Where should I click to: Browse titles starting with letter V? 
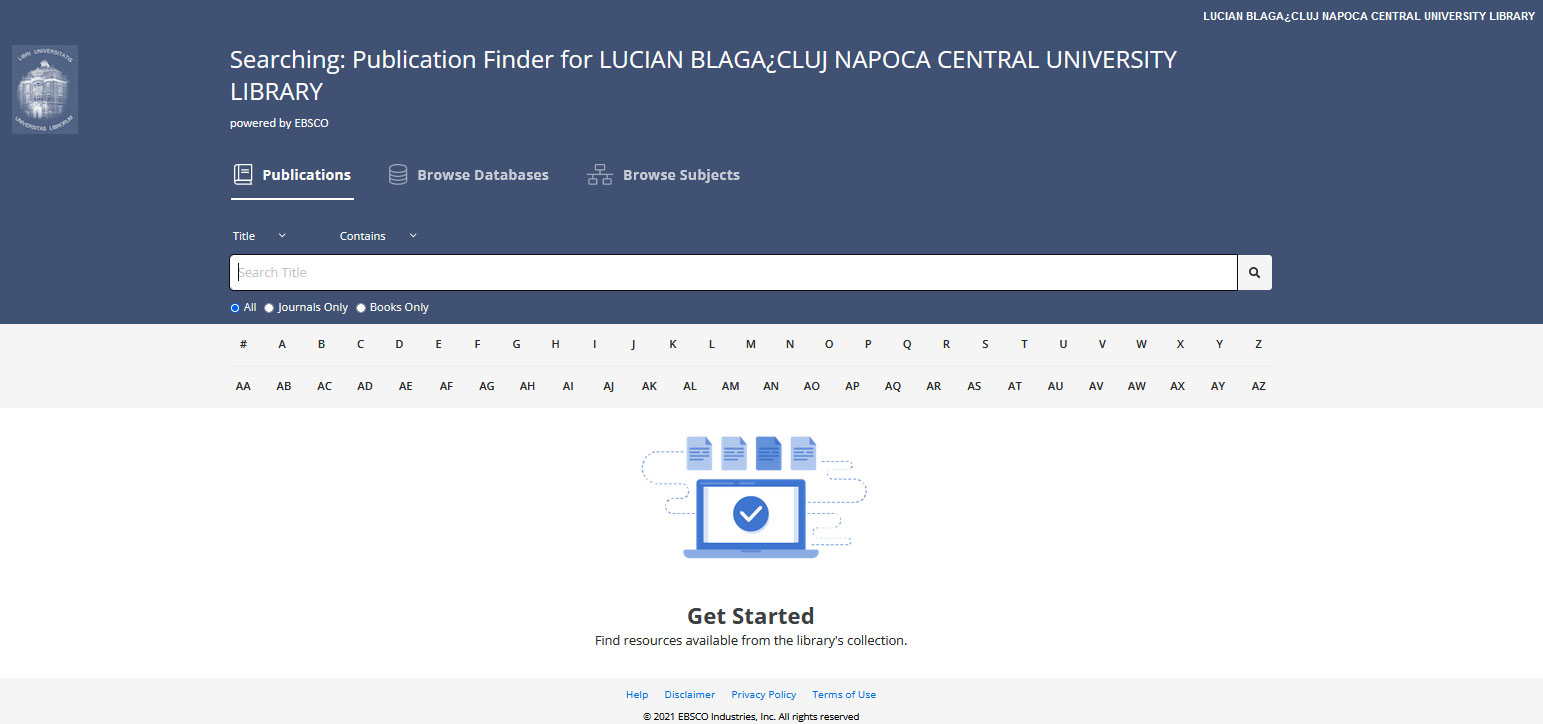tap(1102, 344)
